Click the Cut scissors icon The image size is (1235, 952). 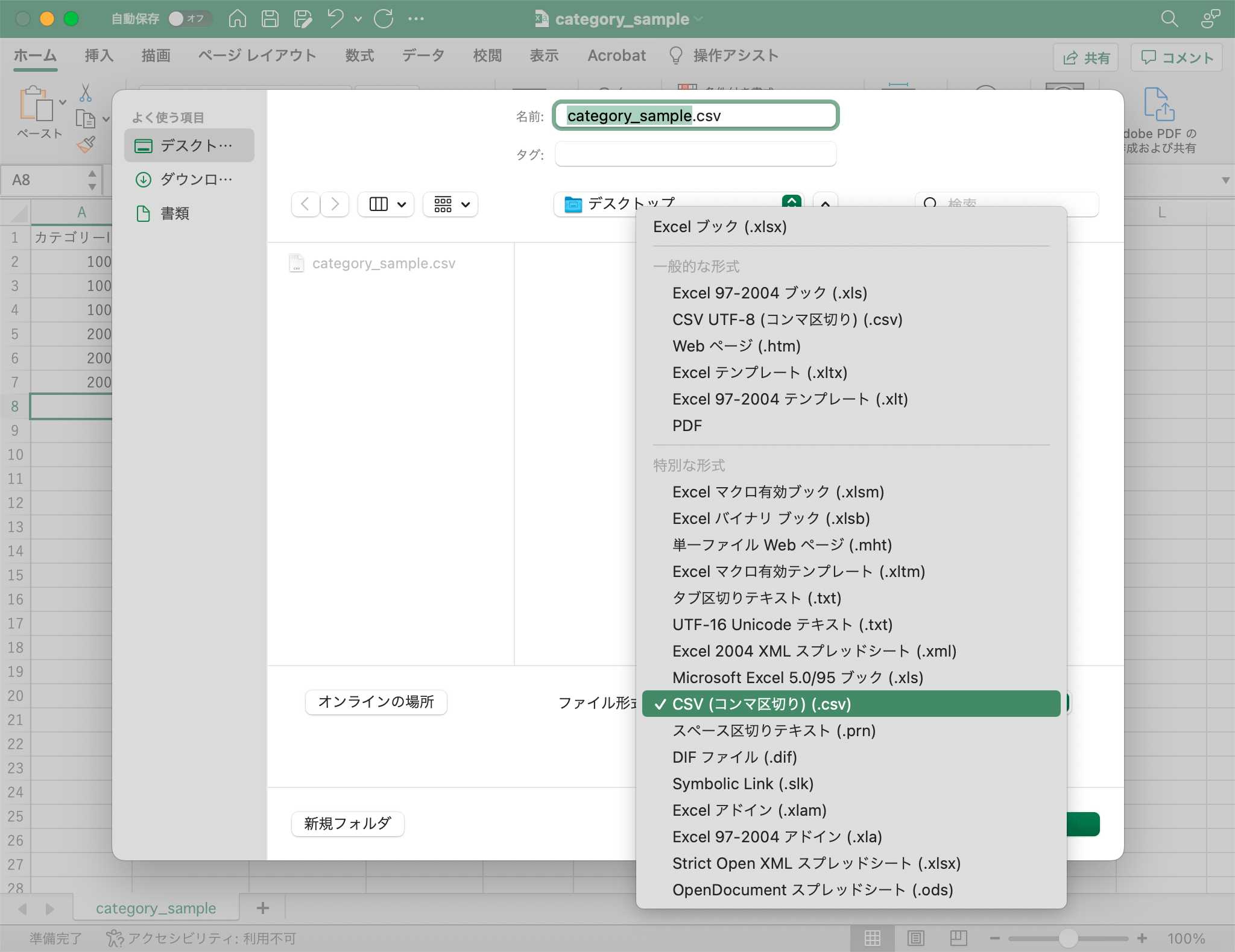[x=86, y=93]
